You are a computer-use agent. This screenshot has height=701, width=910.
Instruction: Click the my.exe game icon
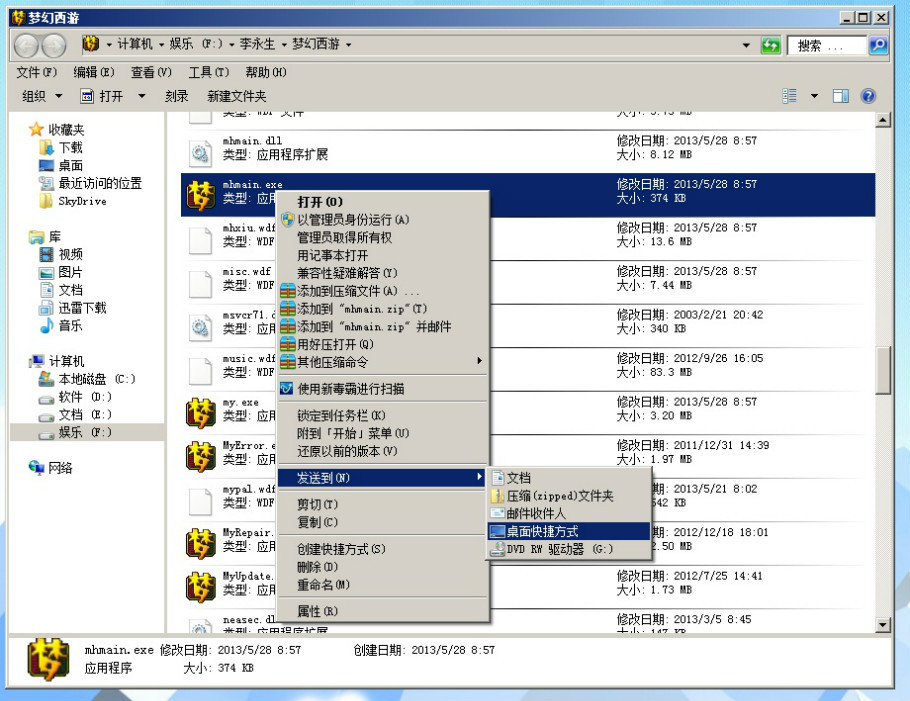coord(201,413)
